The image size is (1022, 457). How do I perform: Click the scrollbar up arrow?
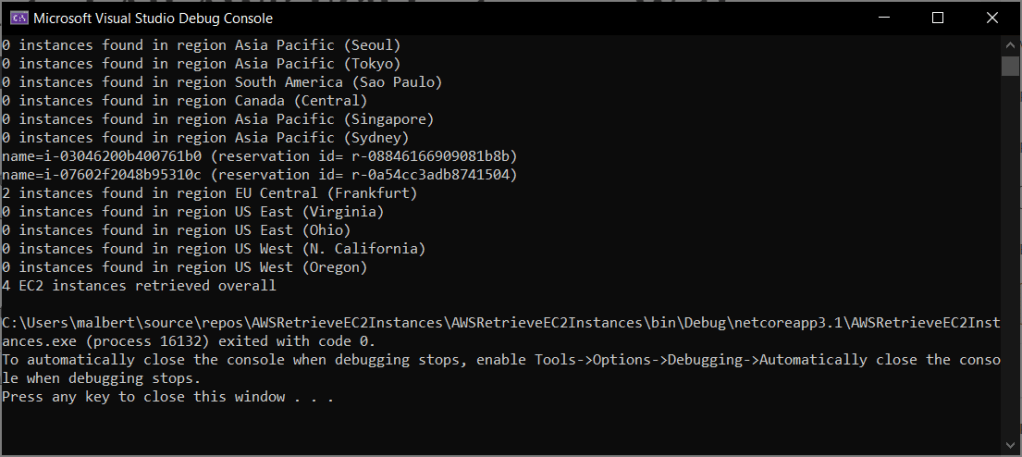coord(1010,45)
